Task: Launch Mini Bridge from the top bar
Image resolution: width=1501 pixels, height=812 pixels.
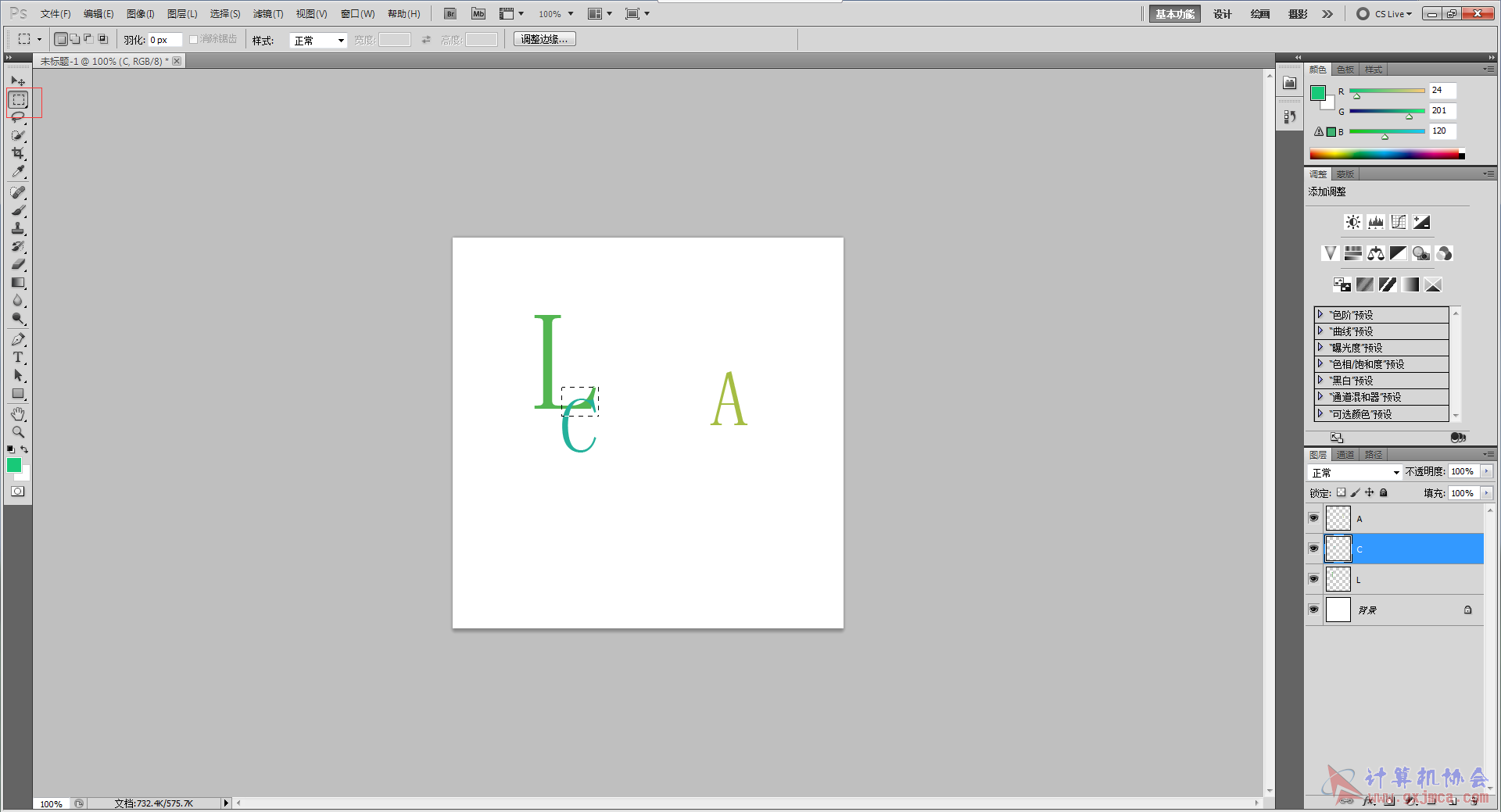Action: pos(478,13)
